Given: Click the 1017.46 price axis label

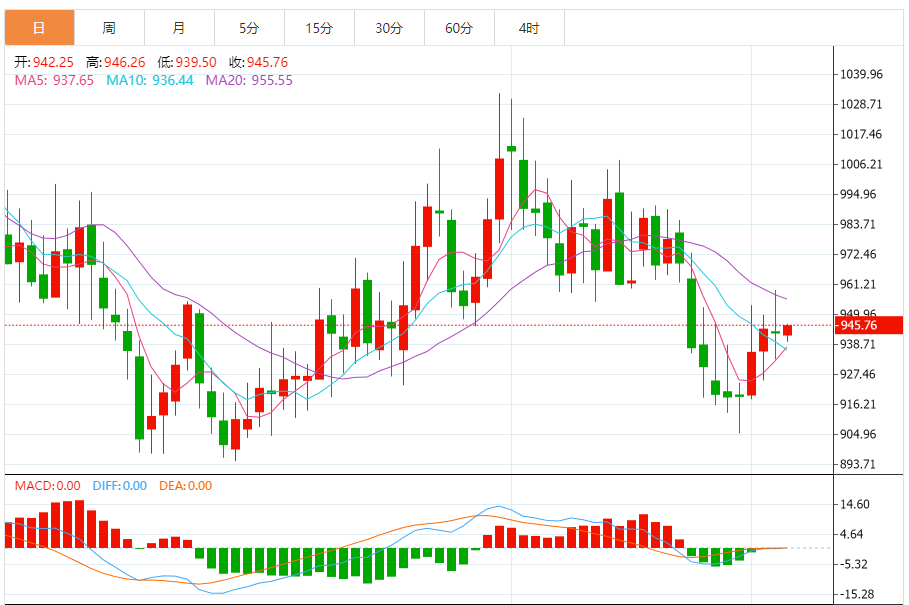Looking at the screenshot, I should point(861,134).
